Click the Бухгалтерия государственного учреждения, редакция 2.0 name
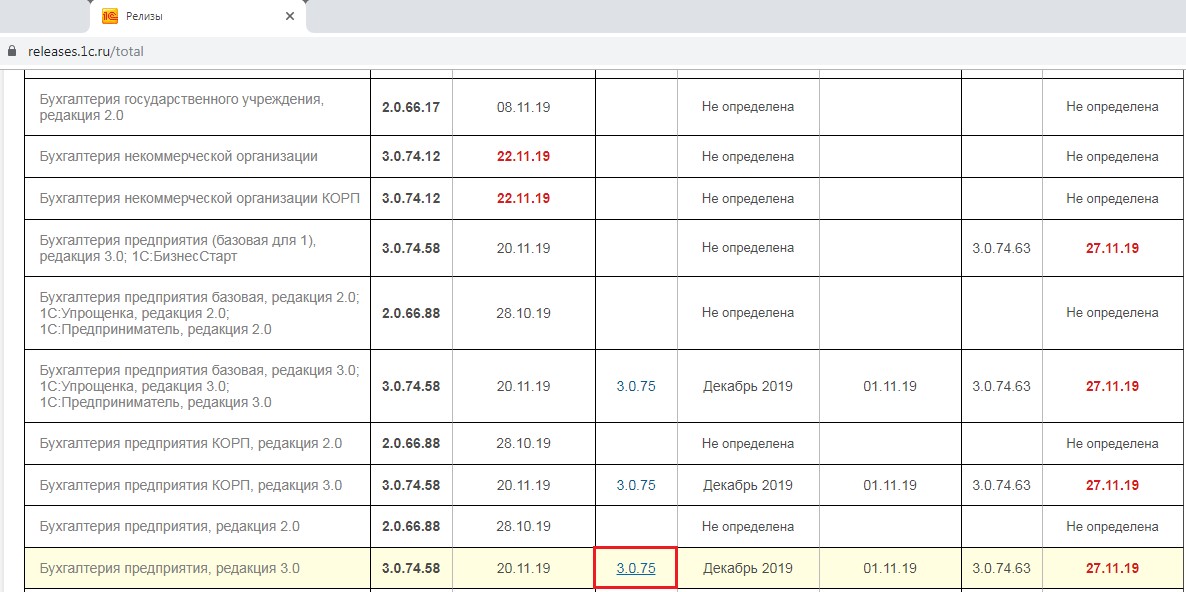This screenshot has width=1186, height=592. pos(182,107)
